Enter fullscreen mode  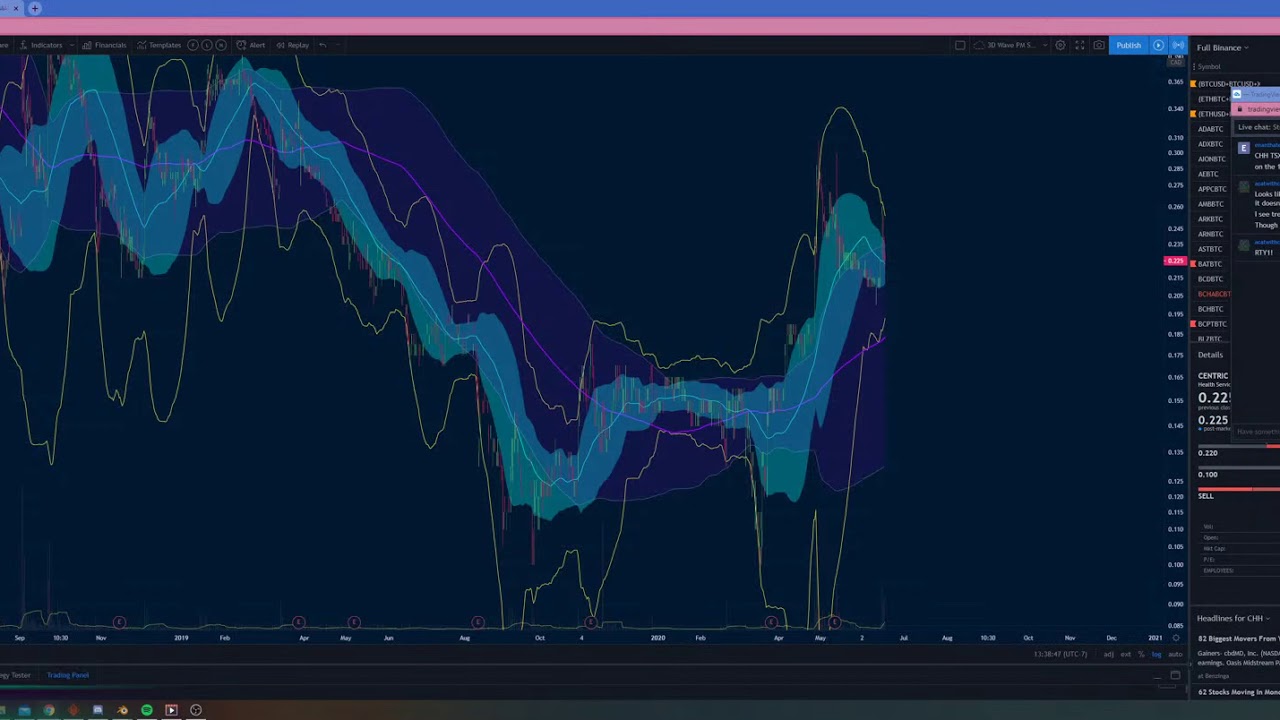[1080, 45]
